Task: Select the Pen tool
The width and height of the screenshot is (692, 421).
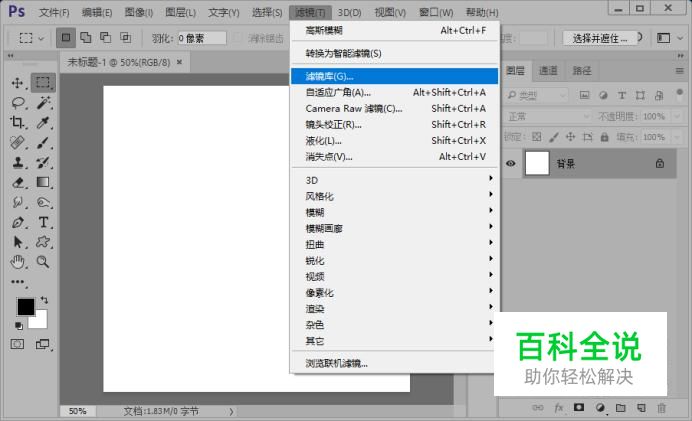Action: point(18,222)
